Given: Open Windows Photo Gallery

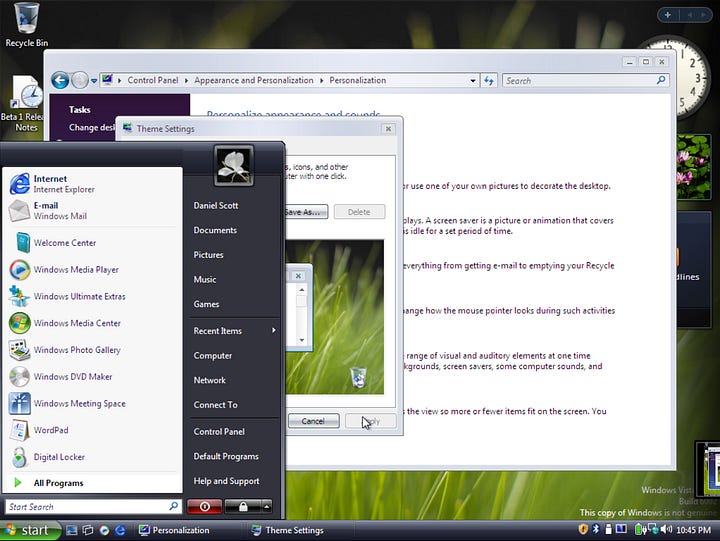Looking at the screenshot, I should point(92,349).
